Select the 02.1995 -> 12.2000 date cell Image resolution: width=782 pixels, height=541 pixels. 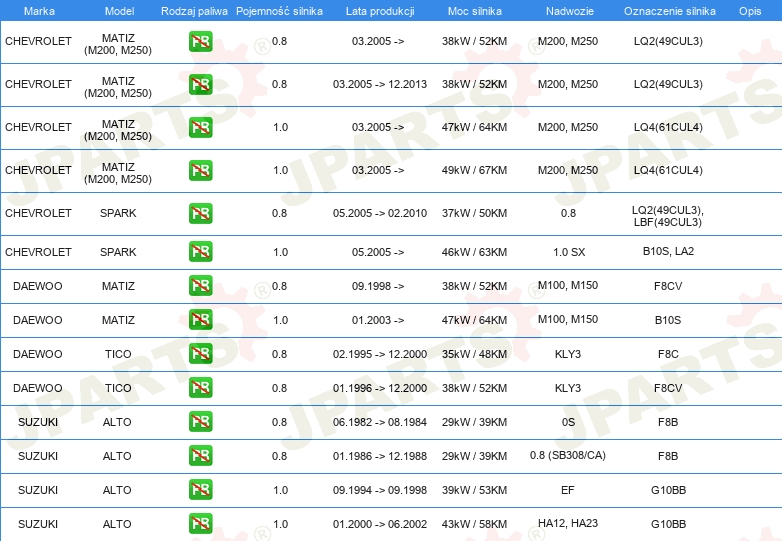380,354
